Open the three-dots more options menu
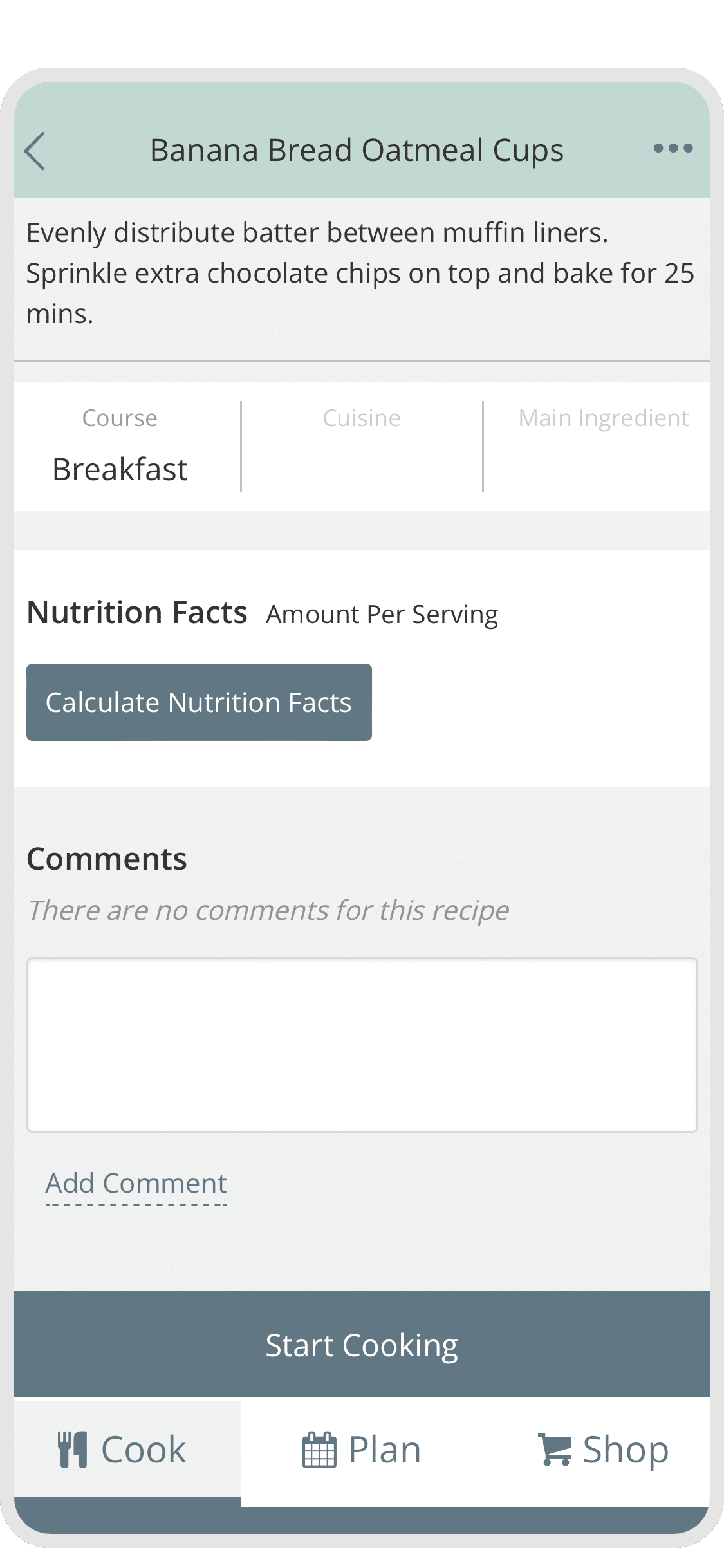This screenshot has height=1568, width=724. 673,149
